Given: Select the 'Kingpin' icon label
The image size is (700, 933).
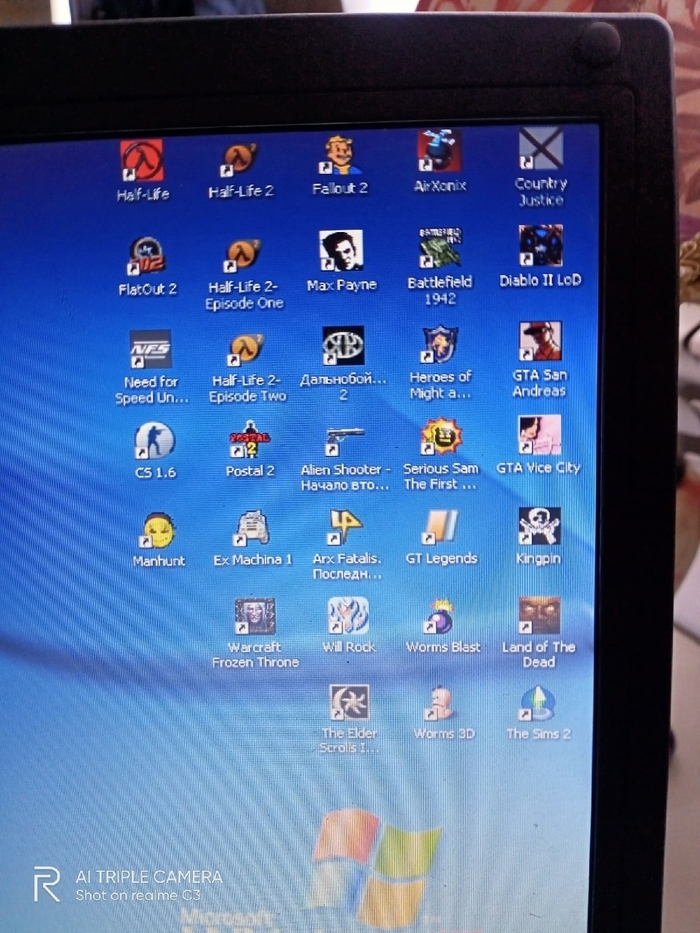Looking at the screenshot, I should coord(538,559).
